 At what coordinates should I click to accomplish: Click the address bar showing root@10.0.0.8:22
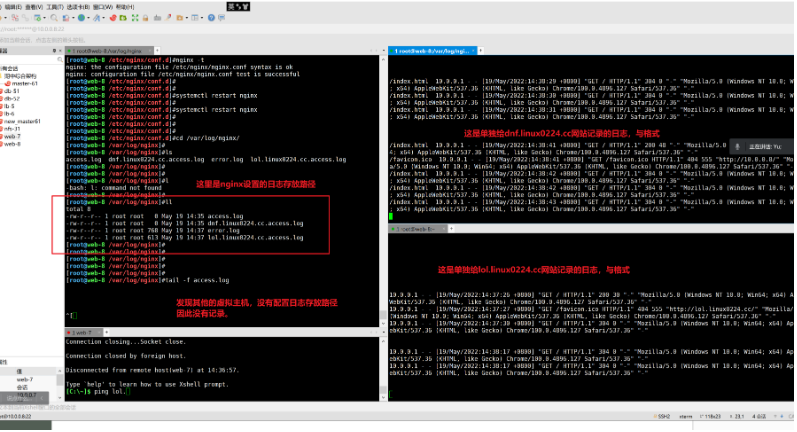click(x=396, y=29)
